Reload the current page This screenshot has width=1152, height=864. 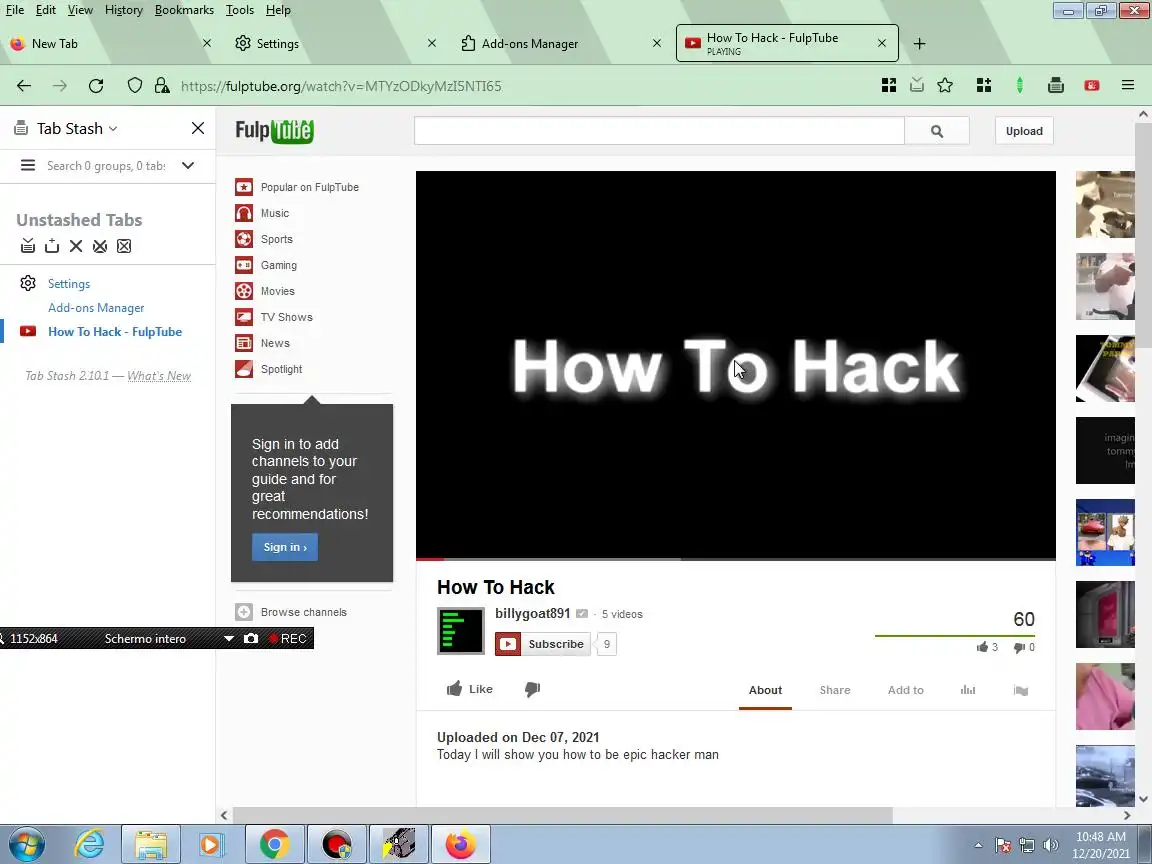(x=96, y=86)
